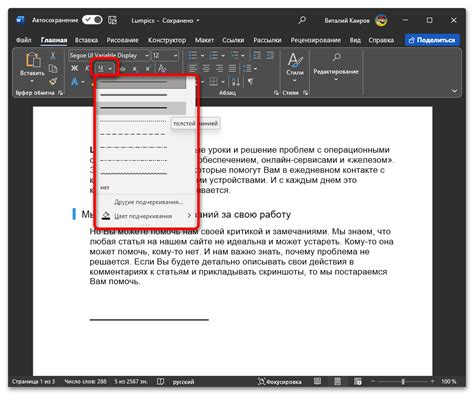Viewport: 474px width, 395px height.
Task: Switch to the Draw (Рисование) tab
Action: click(x=122, y=40)
